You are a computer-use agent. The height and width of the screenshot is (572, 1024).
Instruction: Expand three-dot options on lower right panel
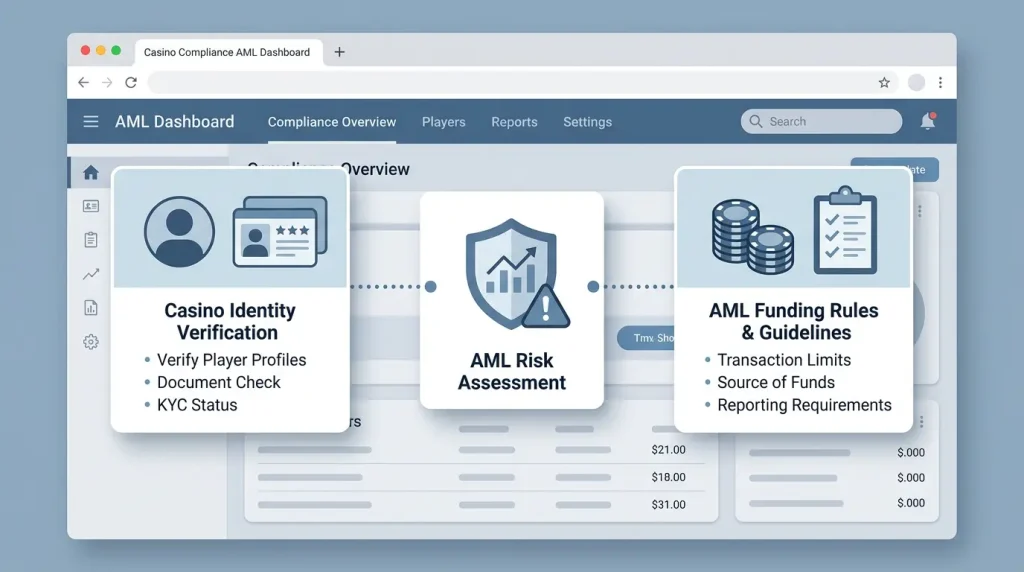point(921,422)
